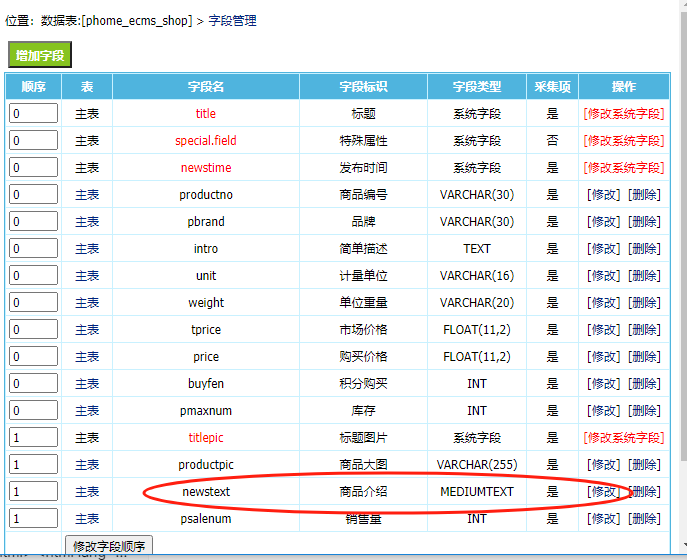The image size is (687, 560).
Task: Focus the order input of the price row
Action: (34, 357)
